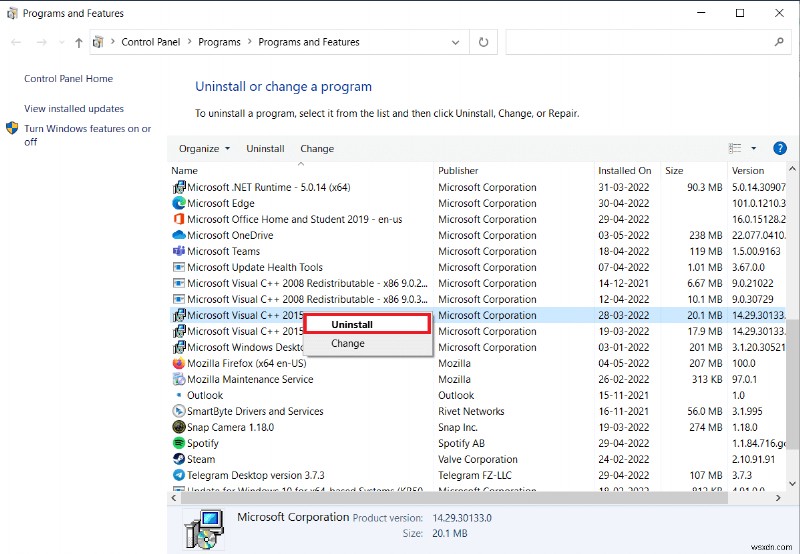This screenshot has width=800, height=554.
Task: Click Programs in the breadcrumb path
Action: [219, 42]
